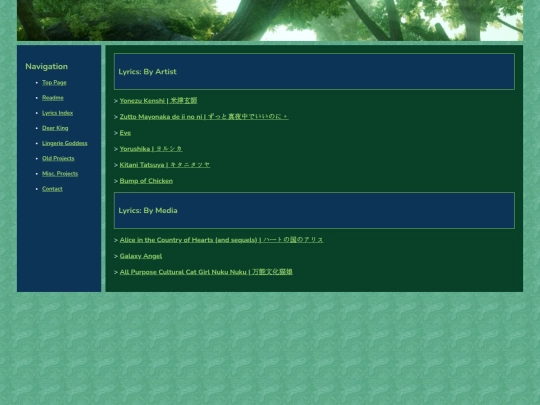Open the Galaxy Angel media link
Screen dimensions: 540x405
pyautogui.click(x=141, y=256)
